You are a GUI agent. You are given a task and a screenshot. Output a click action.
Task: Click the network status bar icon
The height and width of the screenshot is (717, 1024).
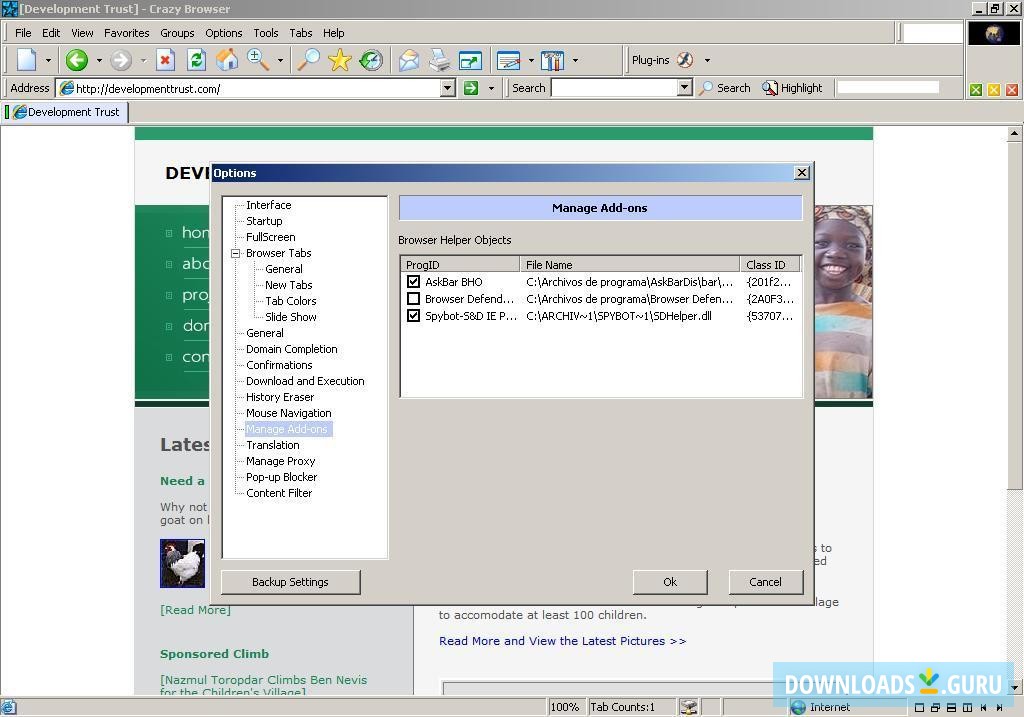688,707
